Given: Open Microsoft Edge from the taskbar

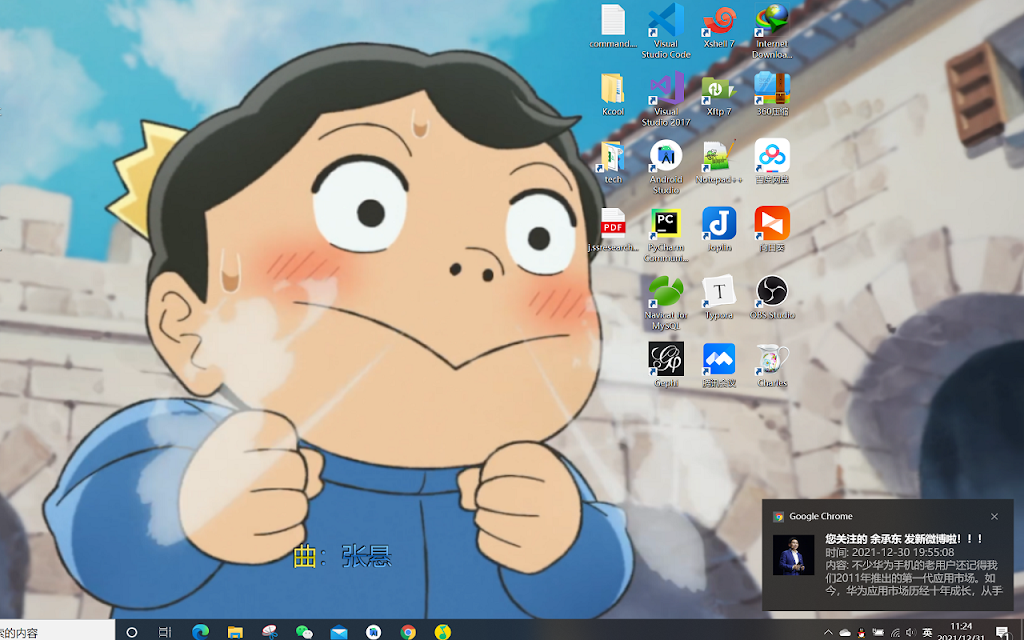Looking at the screenshot, I should tap(200, 632).
